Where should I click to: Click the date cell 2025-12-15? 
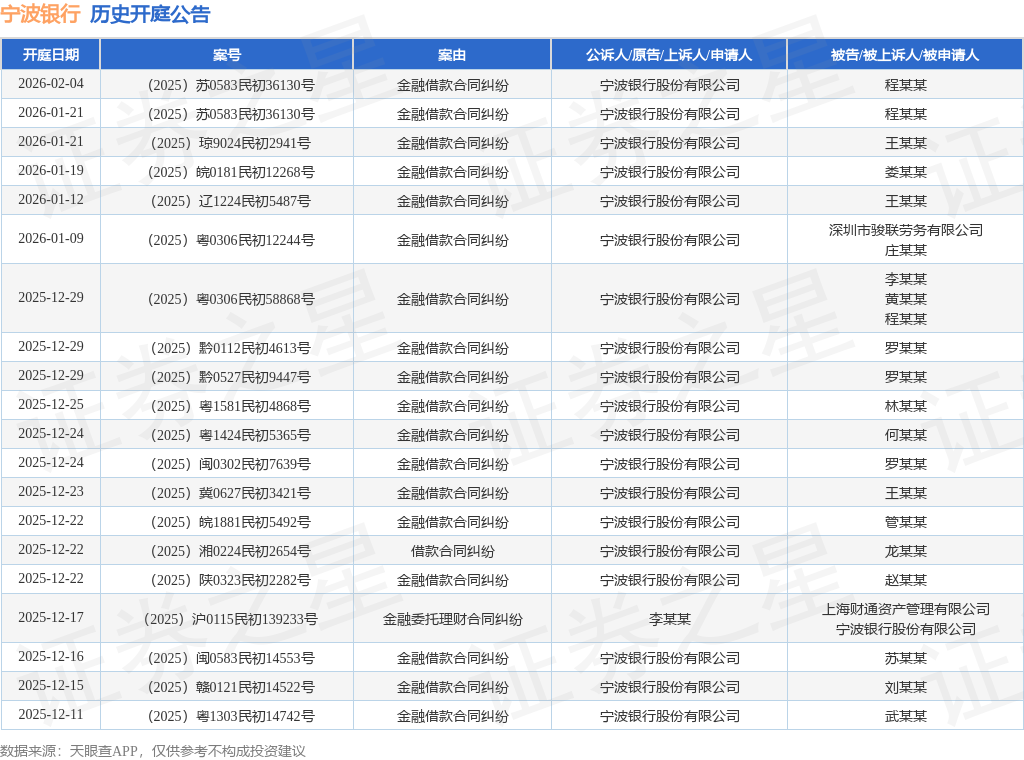coord(51,685)
